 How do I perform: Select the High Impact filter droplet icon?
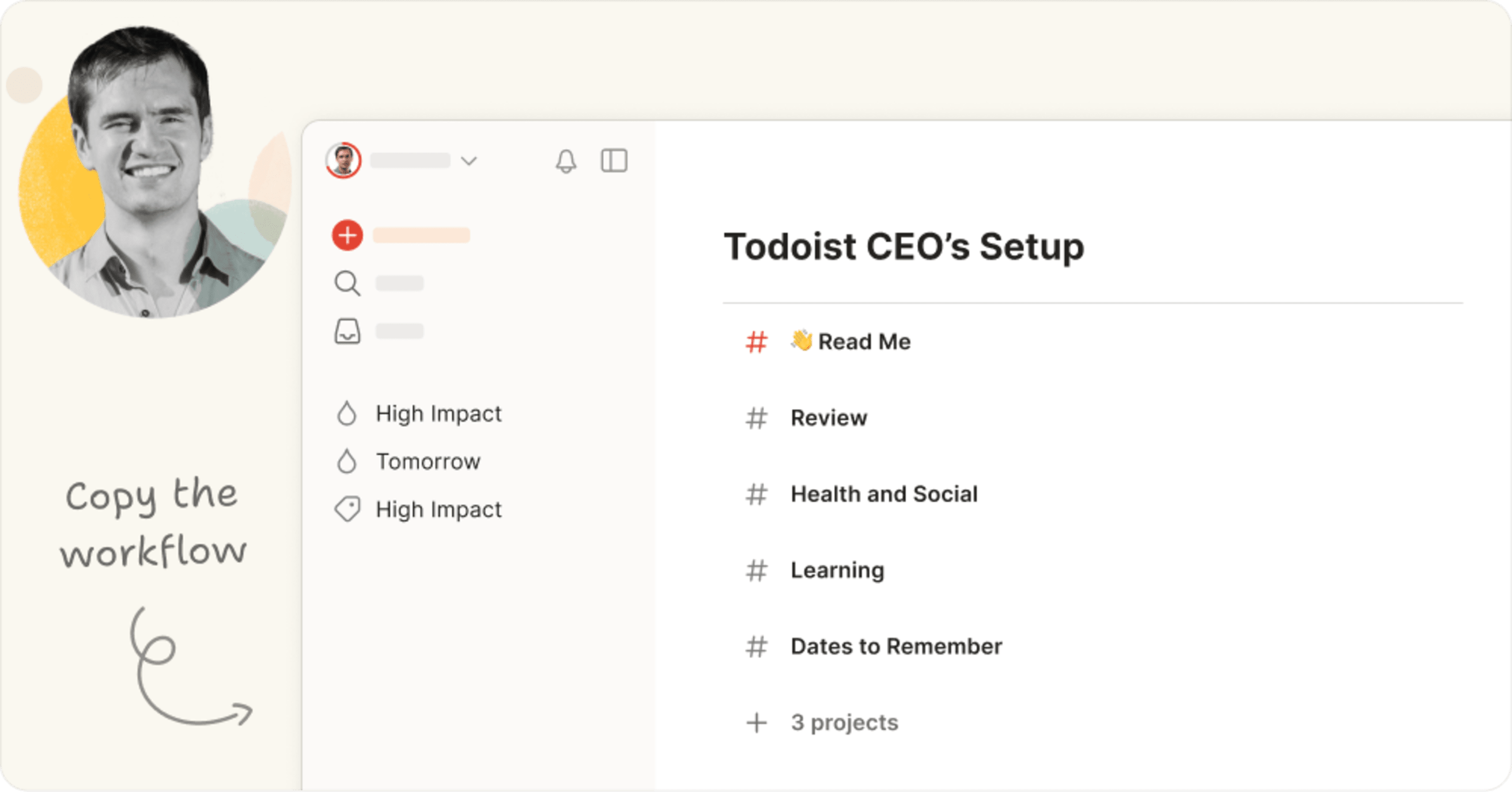tap(347, 413)
